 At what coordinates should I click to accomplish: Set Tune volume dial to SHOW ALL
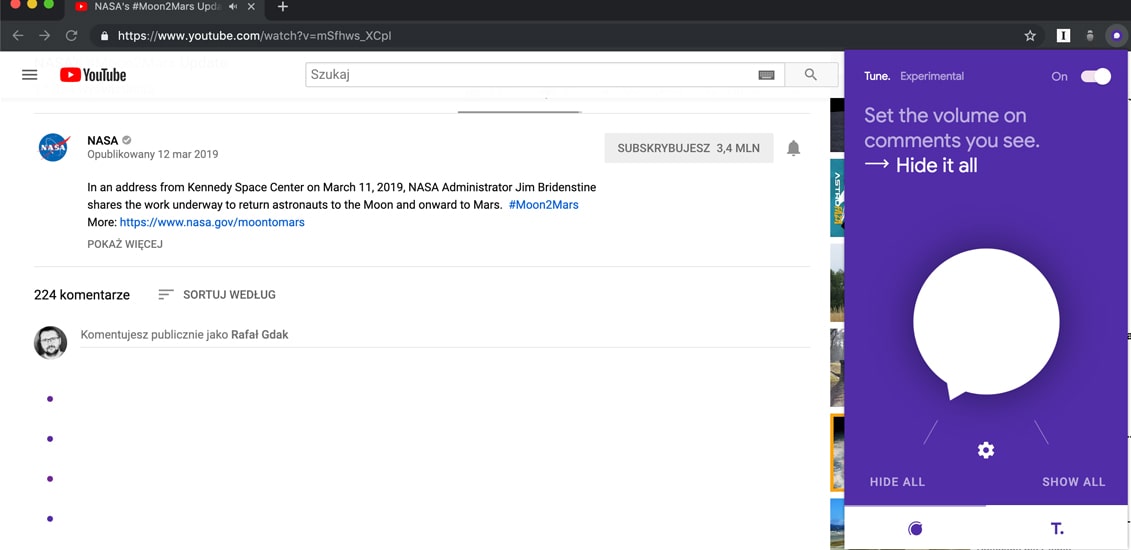pos(1073,482)
